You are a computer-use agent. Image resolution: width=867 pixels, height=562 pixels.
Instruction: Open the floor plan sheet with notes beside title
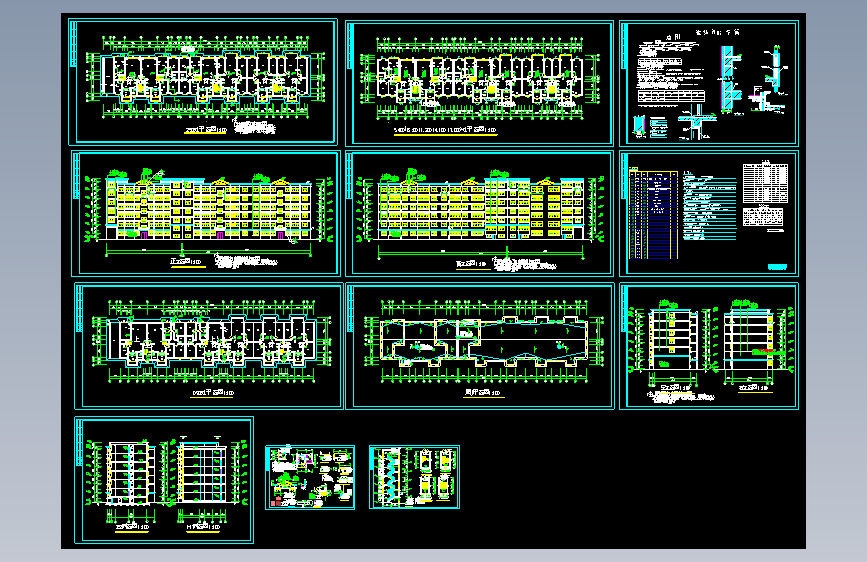coord(203,82)
